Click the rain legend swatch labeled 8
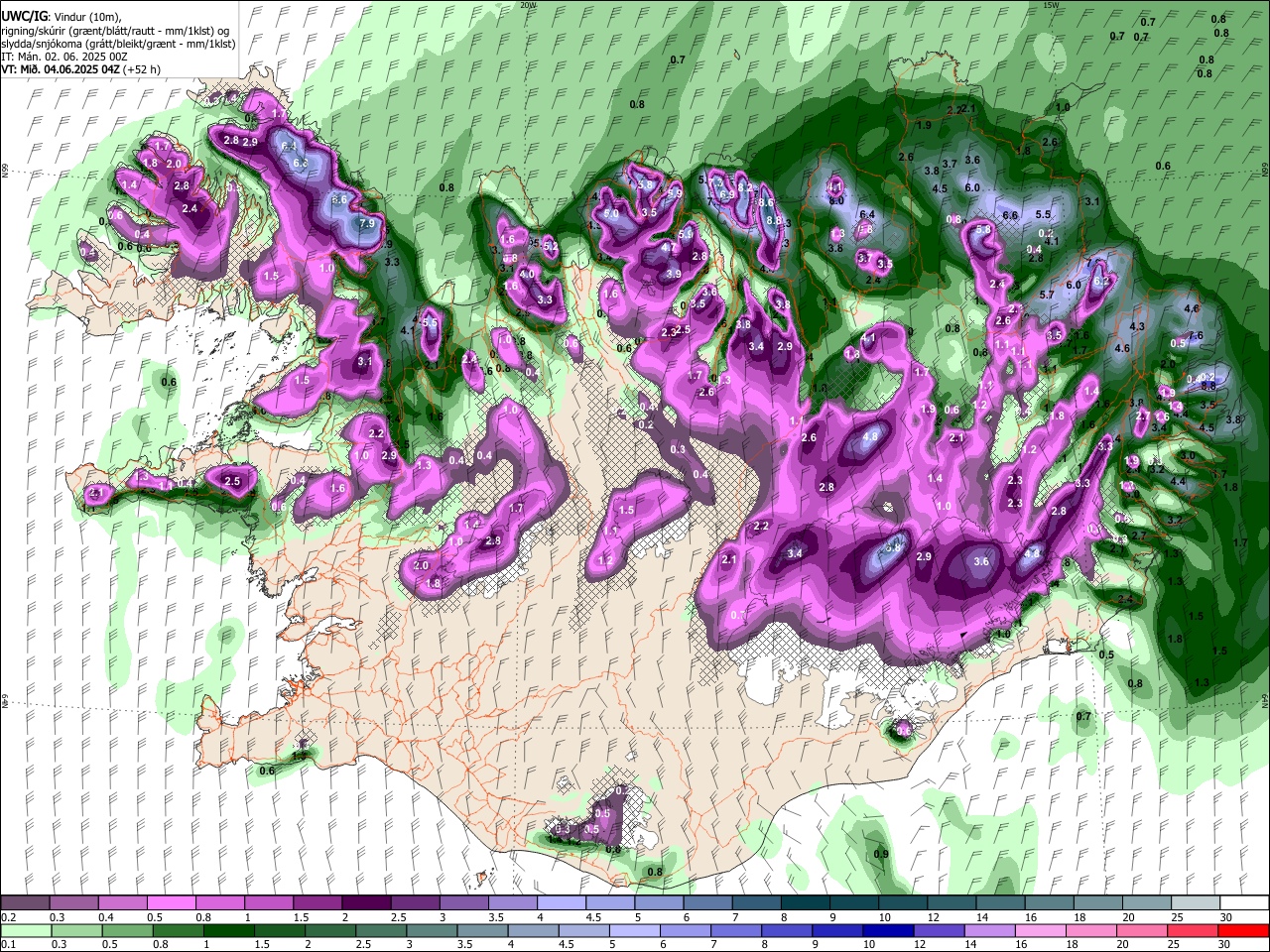The height and width of the screenshot is (952, 1270). (x=788, y=931)
